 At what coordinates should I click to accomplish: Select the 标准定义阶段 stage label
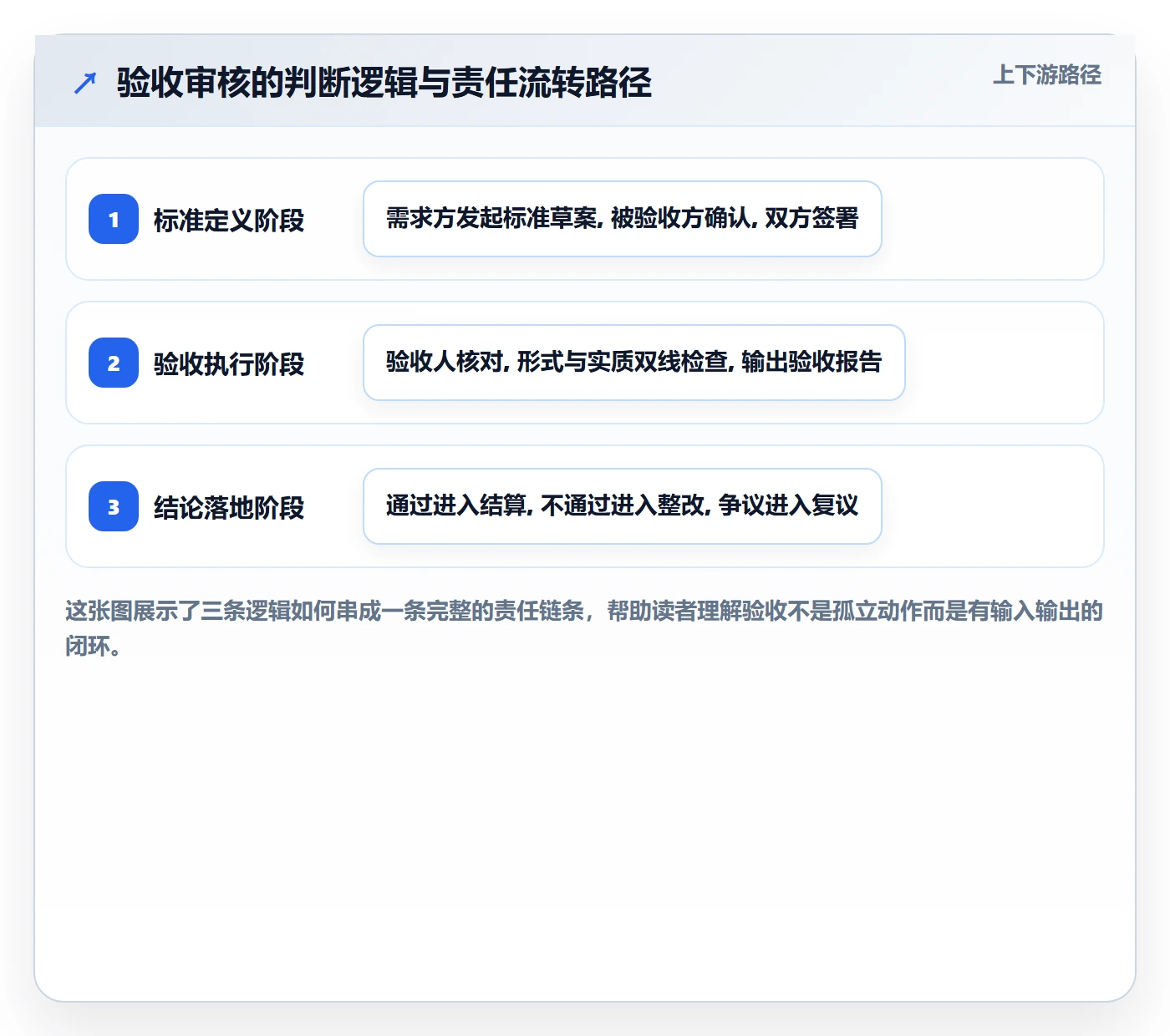coord(229,221)
